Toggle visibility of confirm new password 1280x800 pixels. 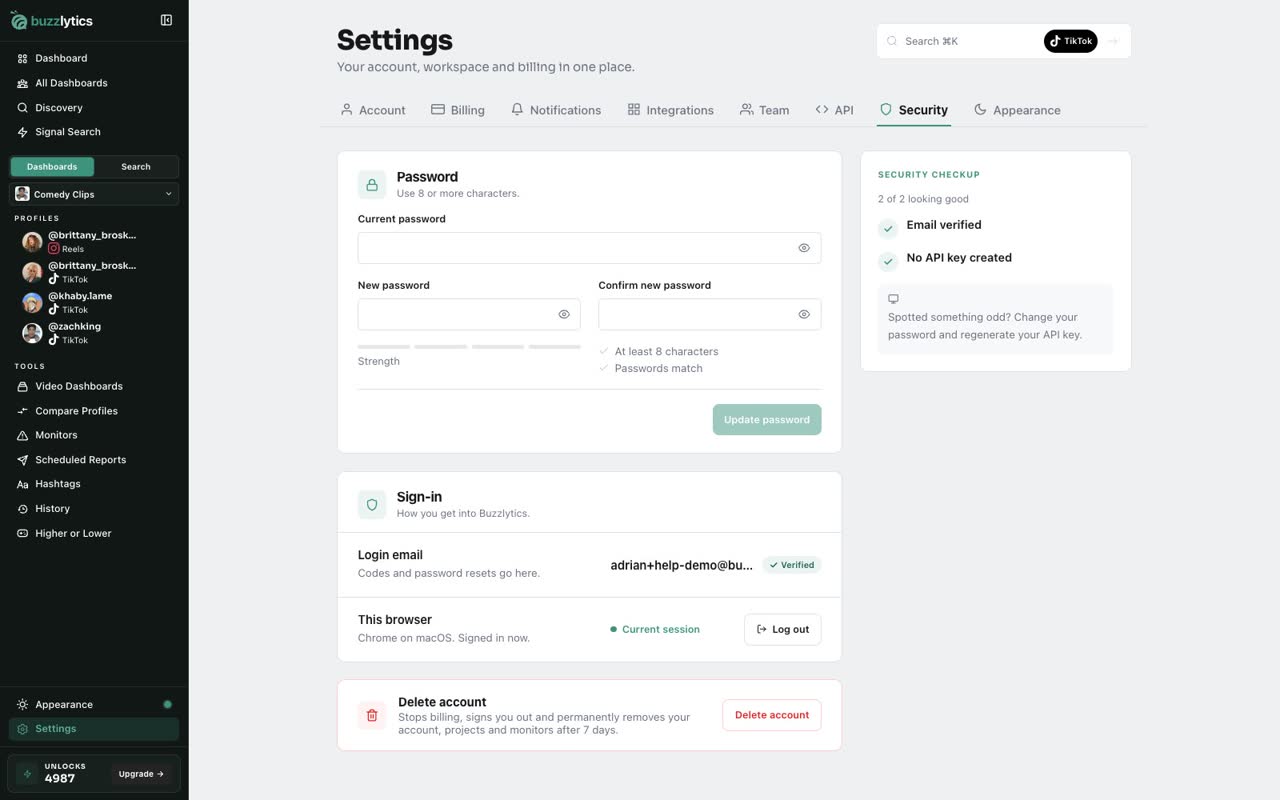tap(804, 314)
